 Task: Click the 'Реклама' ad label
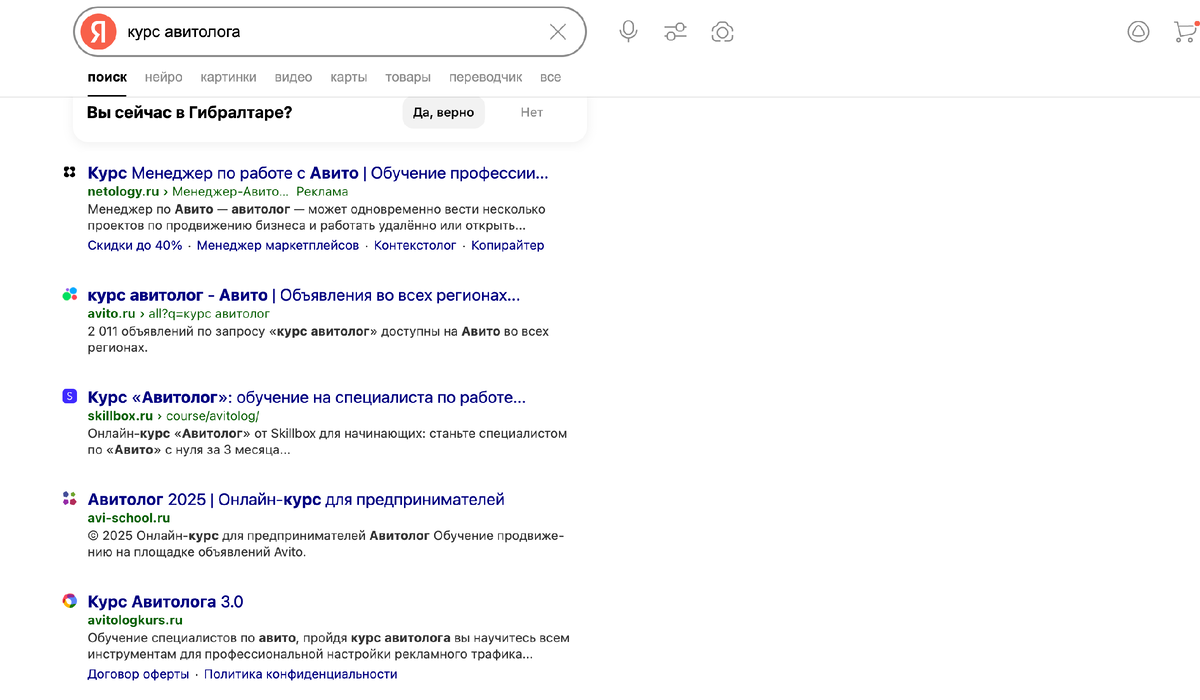(322, 191)
